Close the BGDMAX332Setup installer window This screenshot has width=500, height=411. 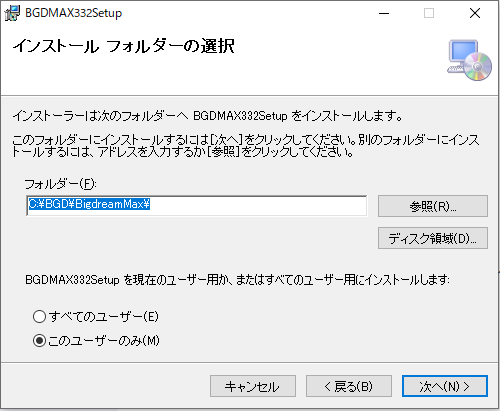(x=475, y=13)
